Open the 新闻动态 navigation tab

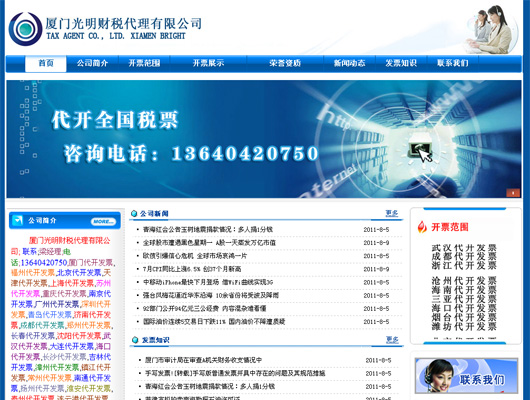point(349,63)
